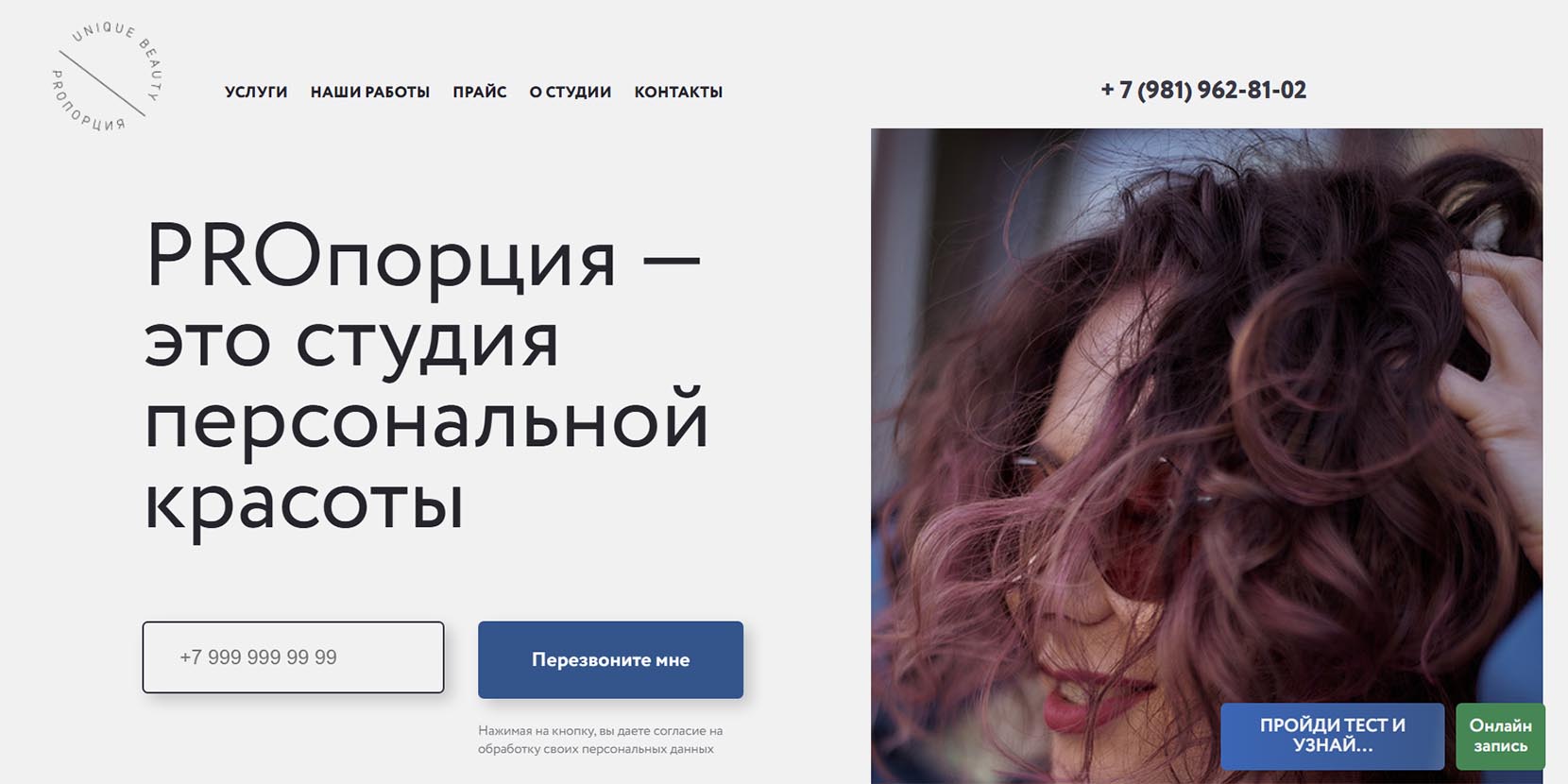Click the diagonal line inside the logo

(102, 83)
